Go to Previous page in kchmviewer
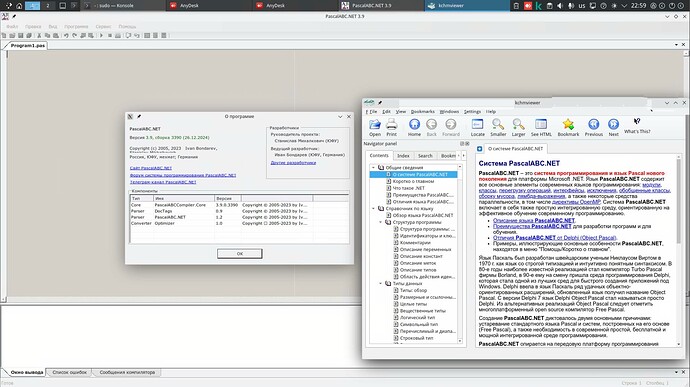The height and width of the screenshot is (387, 690). 594,125
